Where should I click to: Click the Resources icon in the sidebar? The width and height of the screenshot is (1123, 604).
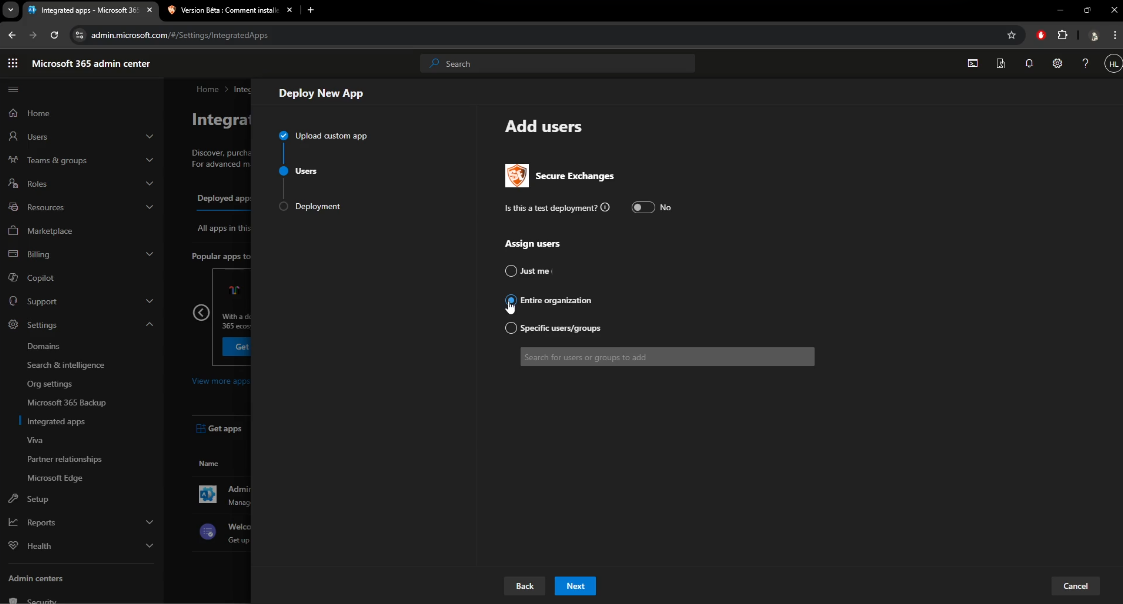[13, 207]
